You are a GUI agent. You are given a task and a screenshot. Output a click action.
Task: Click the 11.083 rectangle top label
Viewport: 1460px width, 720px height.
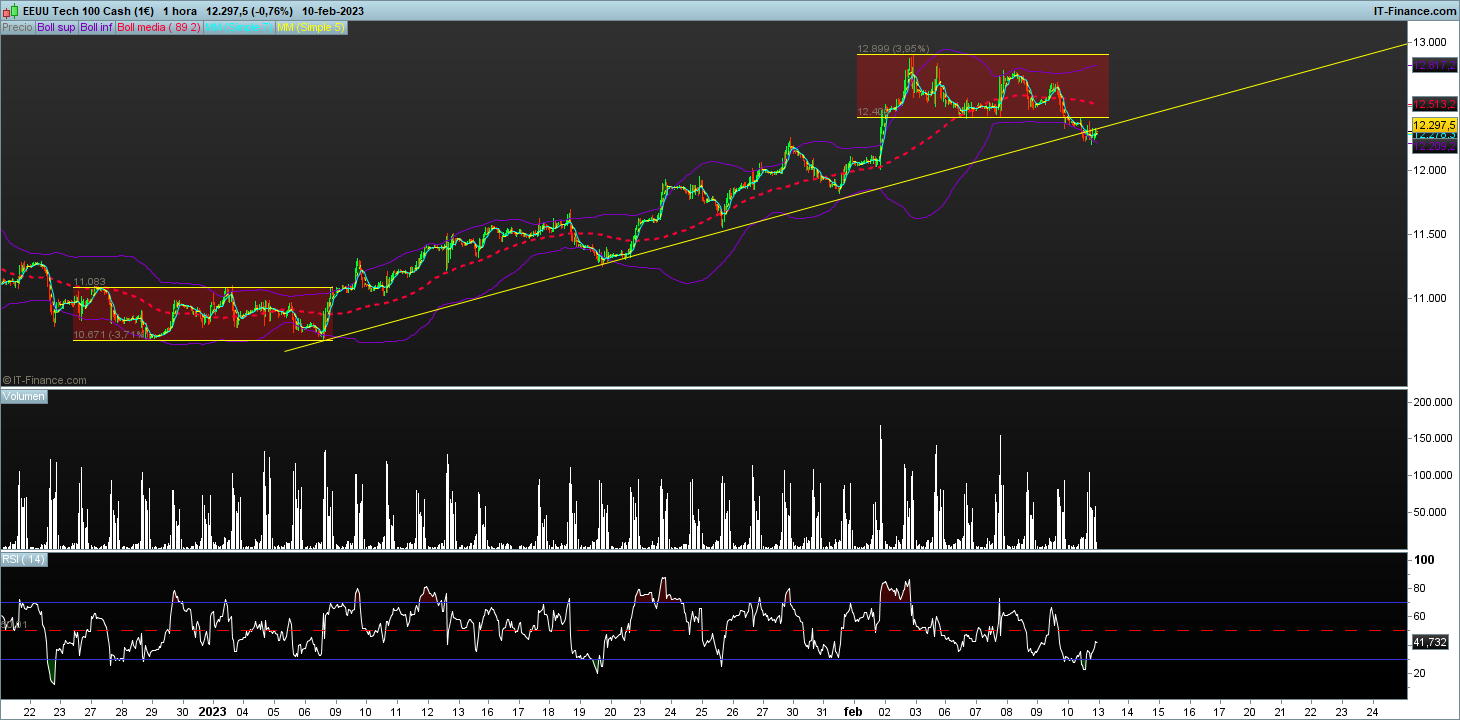90,282
